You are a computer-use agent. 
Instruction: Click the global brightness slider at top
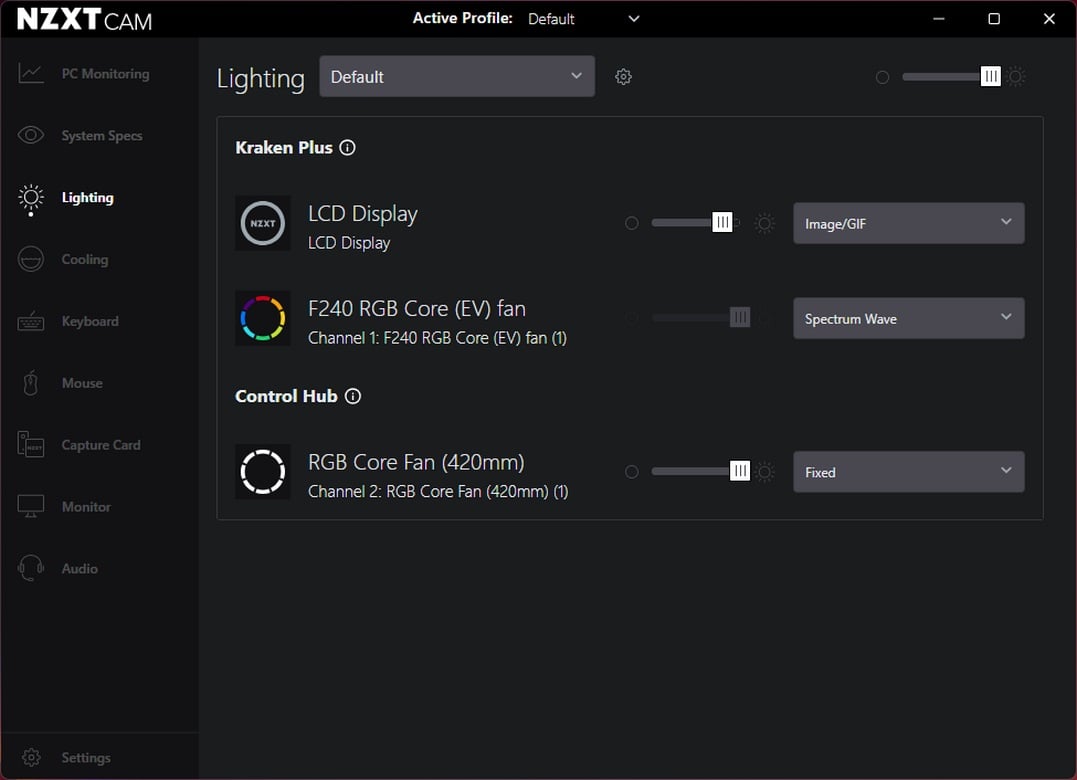(951, 76)
